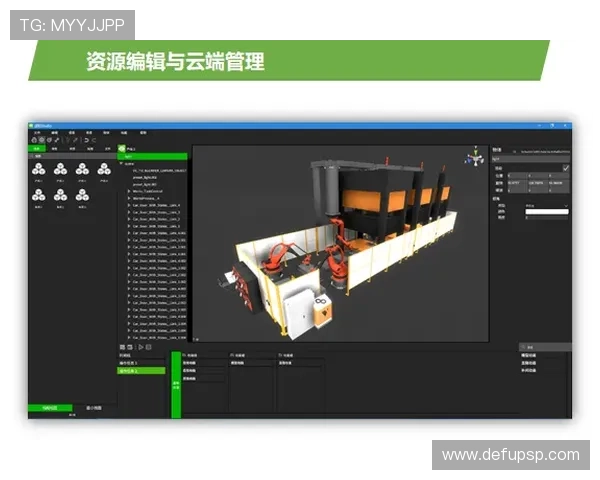This screenshot has width=600, height=480.
Task: Select the rotate tool icon in toolbar
Action: [x=49, y=140]
